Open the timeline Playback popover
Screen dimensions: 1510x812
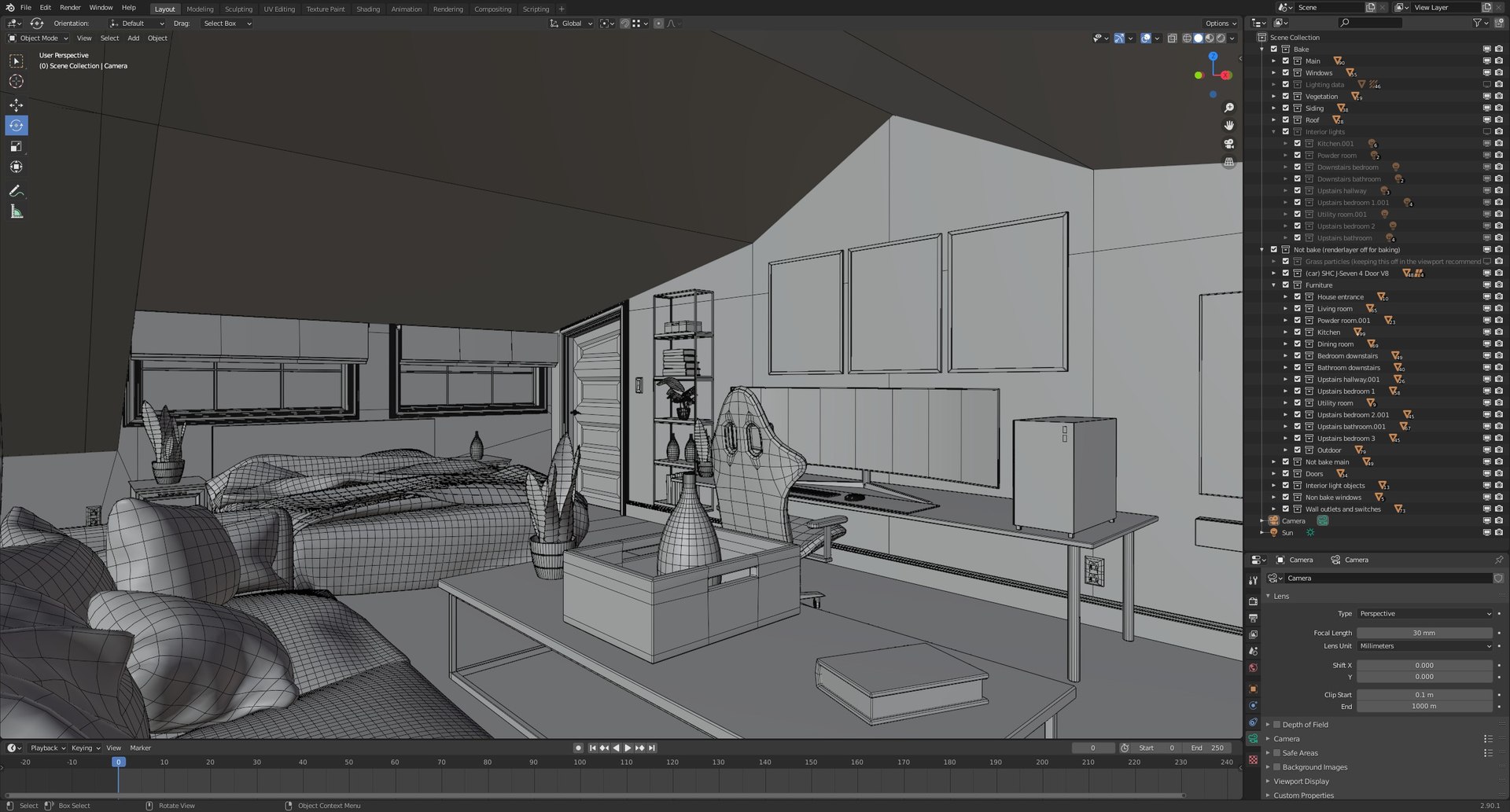coord(47,748)
